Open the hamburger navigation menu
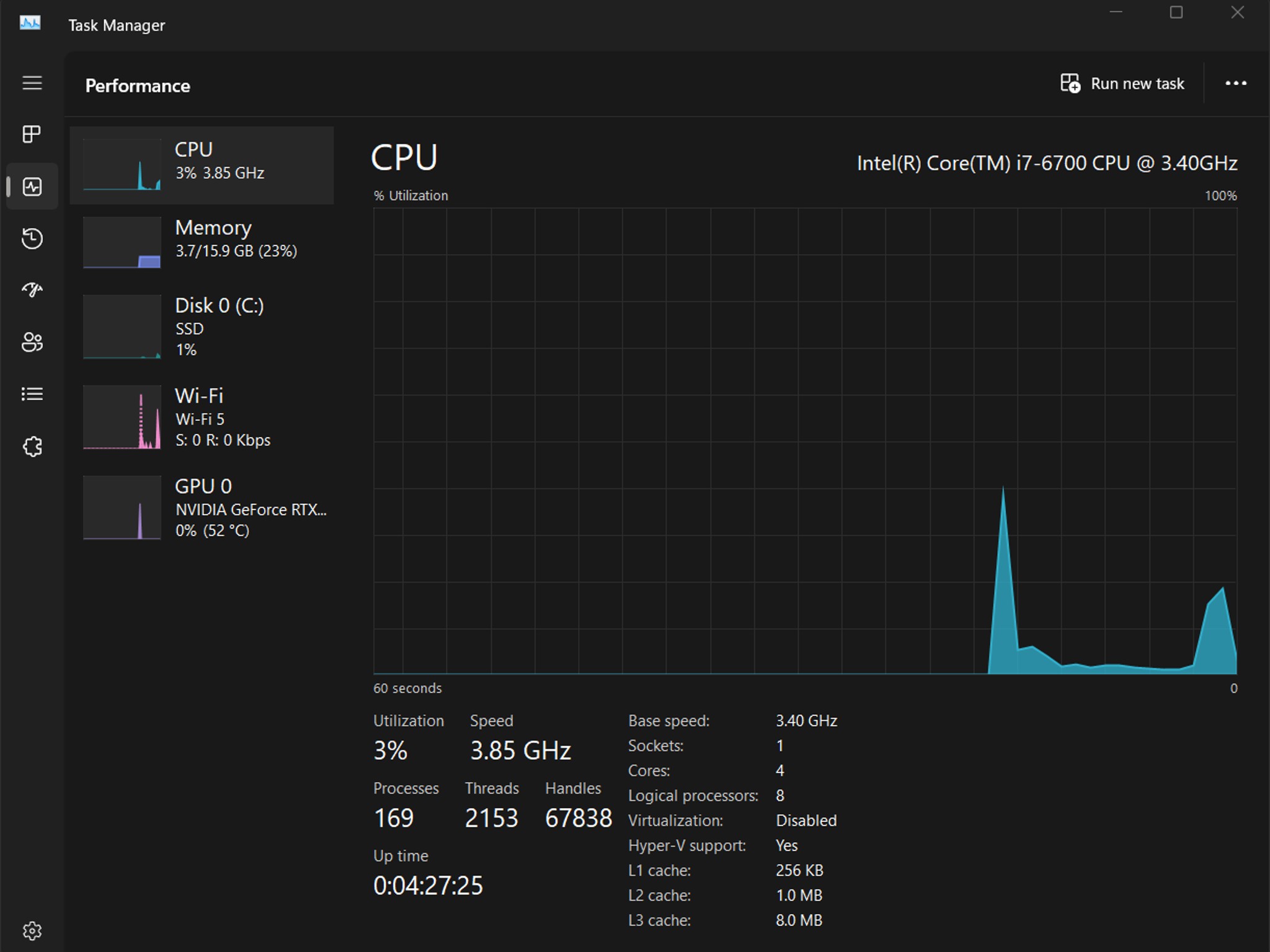This screenshot has height=952, width=1270. pyautogui.click(x=32, y=83)
